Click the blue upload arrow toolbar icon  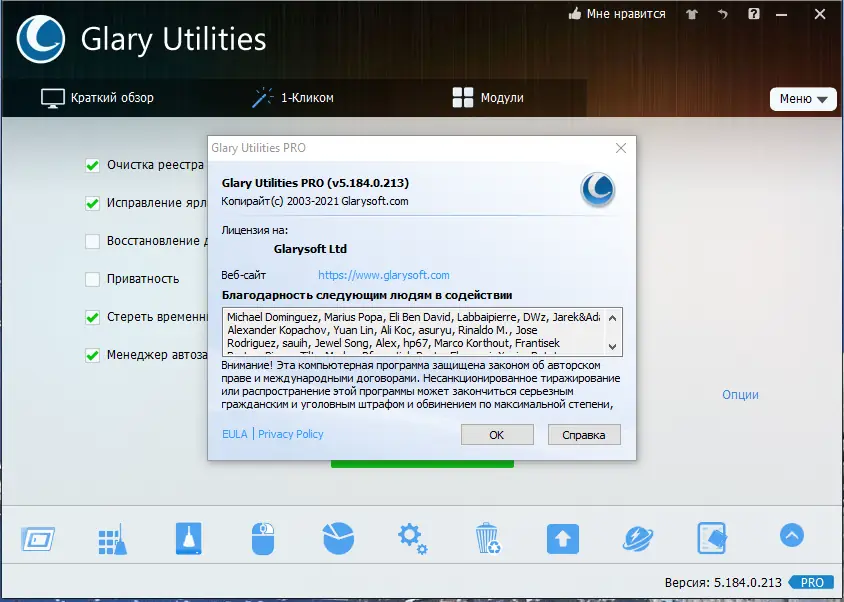562,536
